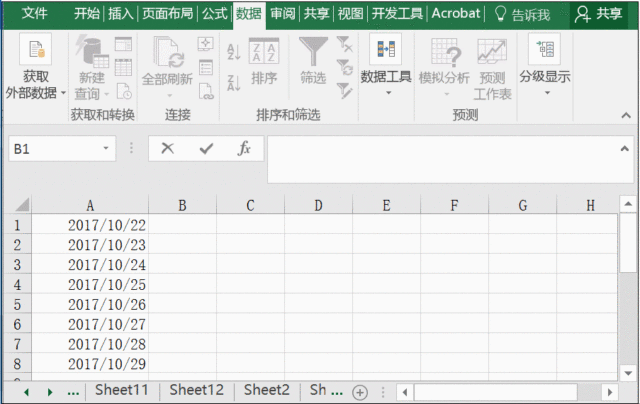The image size is (640, 404).
Task: Switch to the 页面布局 tab
Action: point(168,14)
